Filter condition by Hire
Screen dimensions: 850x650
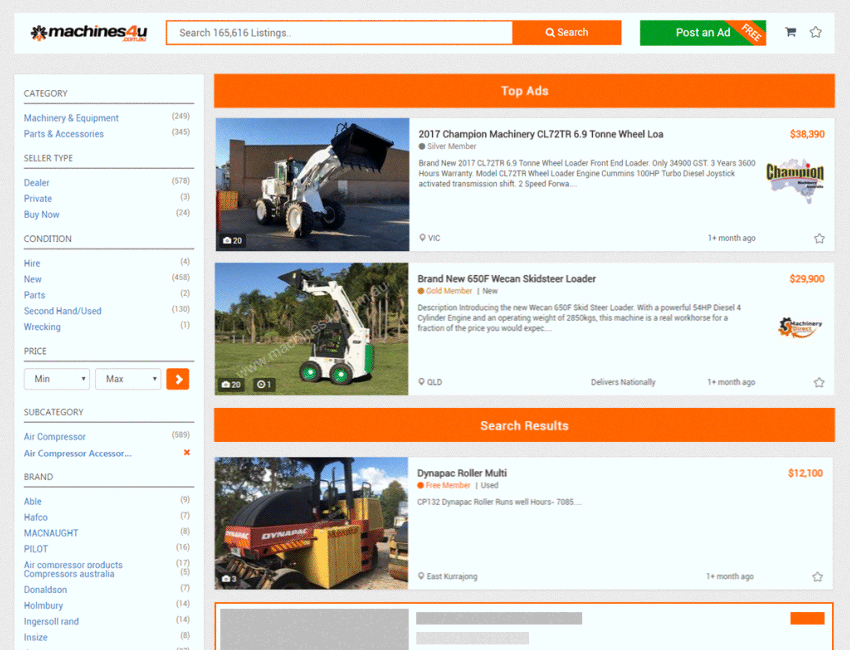[x=31, y=263]
